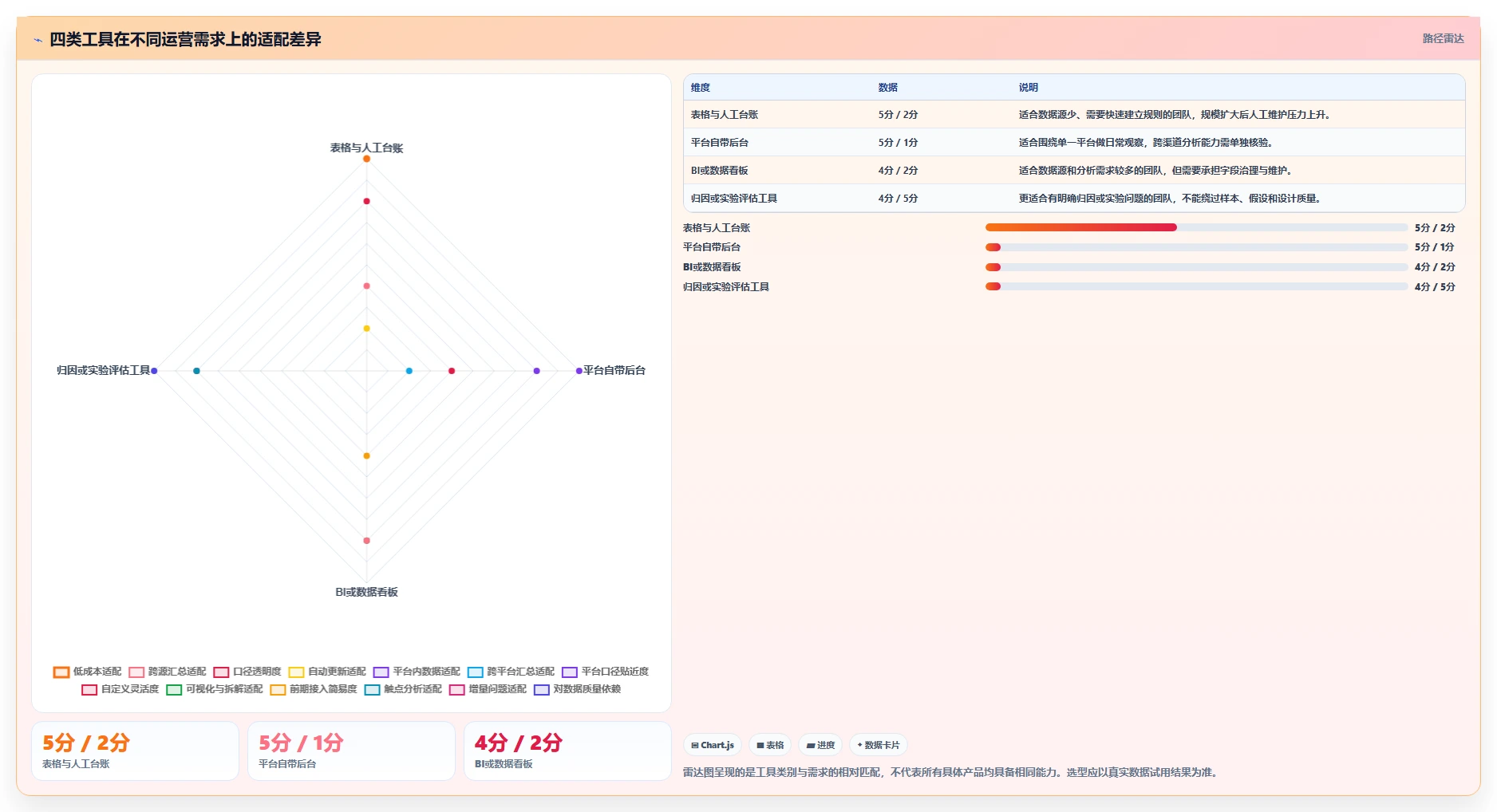Click the 数据卡片 chip

879,745
